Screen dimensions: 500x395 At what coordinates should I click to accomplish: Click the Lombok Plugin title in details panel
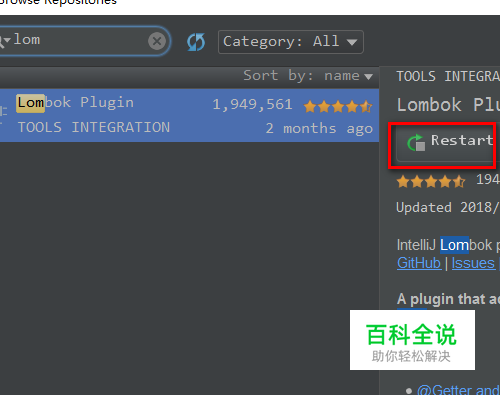pyautogui.click(x=448, y=105)
